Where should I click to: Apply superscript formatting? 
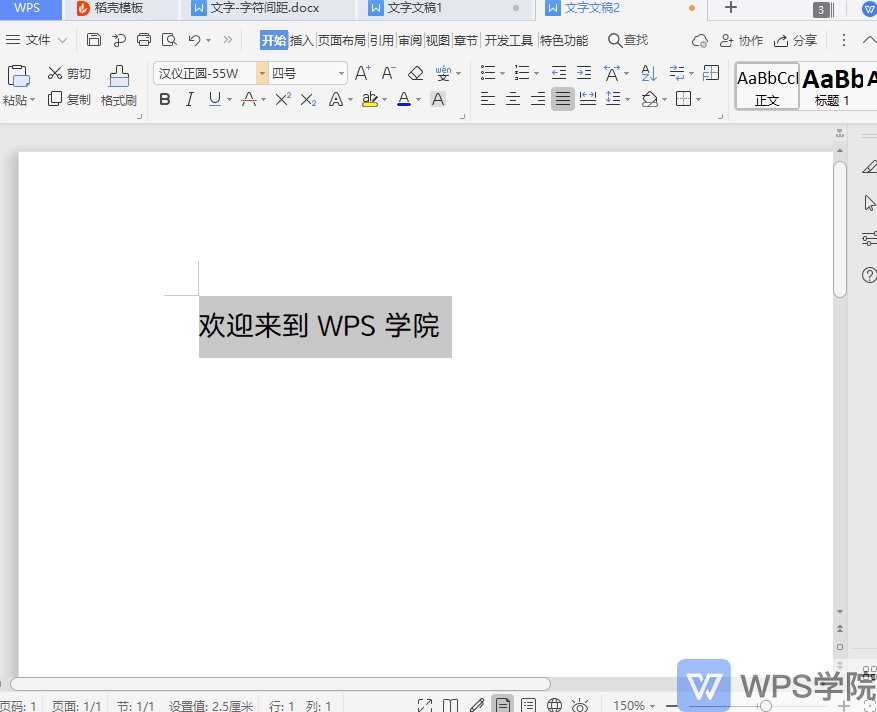(x=281, y=99)
